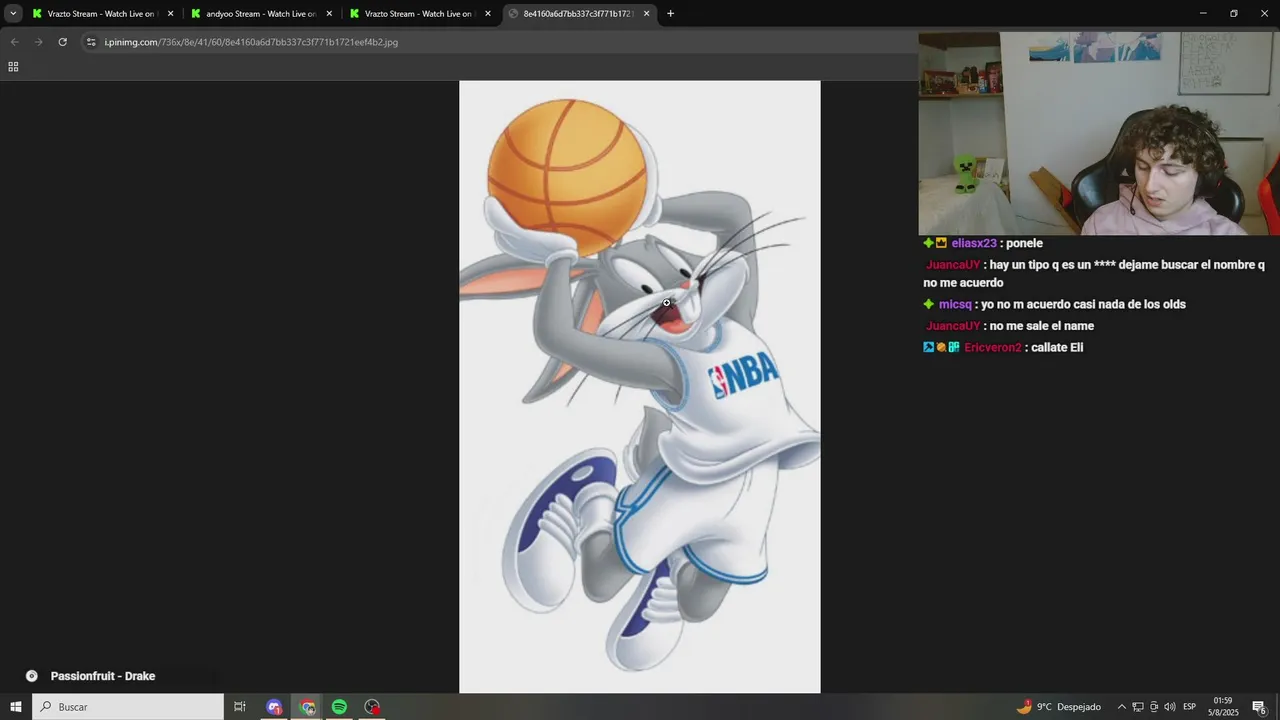Viewport: 1280px width, 720px height.
Task: Click username micsq in chat
Action: pyautogui.click(x=955, y=304)
